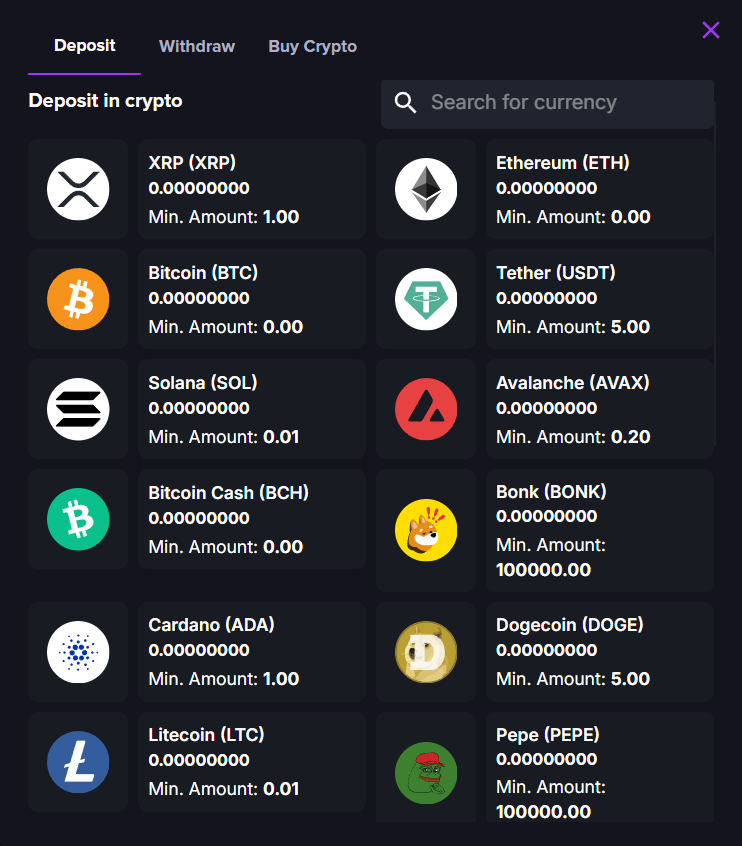Close the deposit dialog with the X
This screenshot has height=846, width=742.
711,30
